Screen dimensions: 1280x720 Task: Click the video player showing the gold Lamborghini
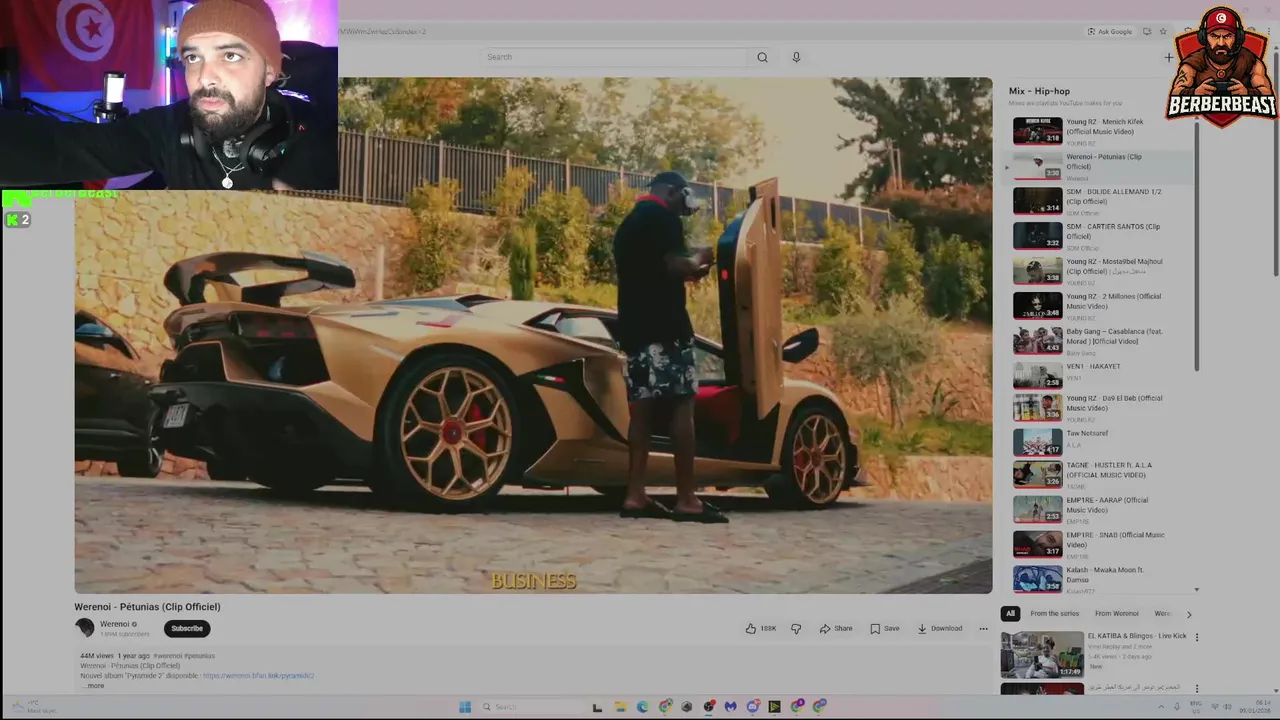[533, 335]
